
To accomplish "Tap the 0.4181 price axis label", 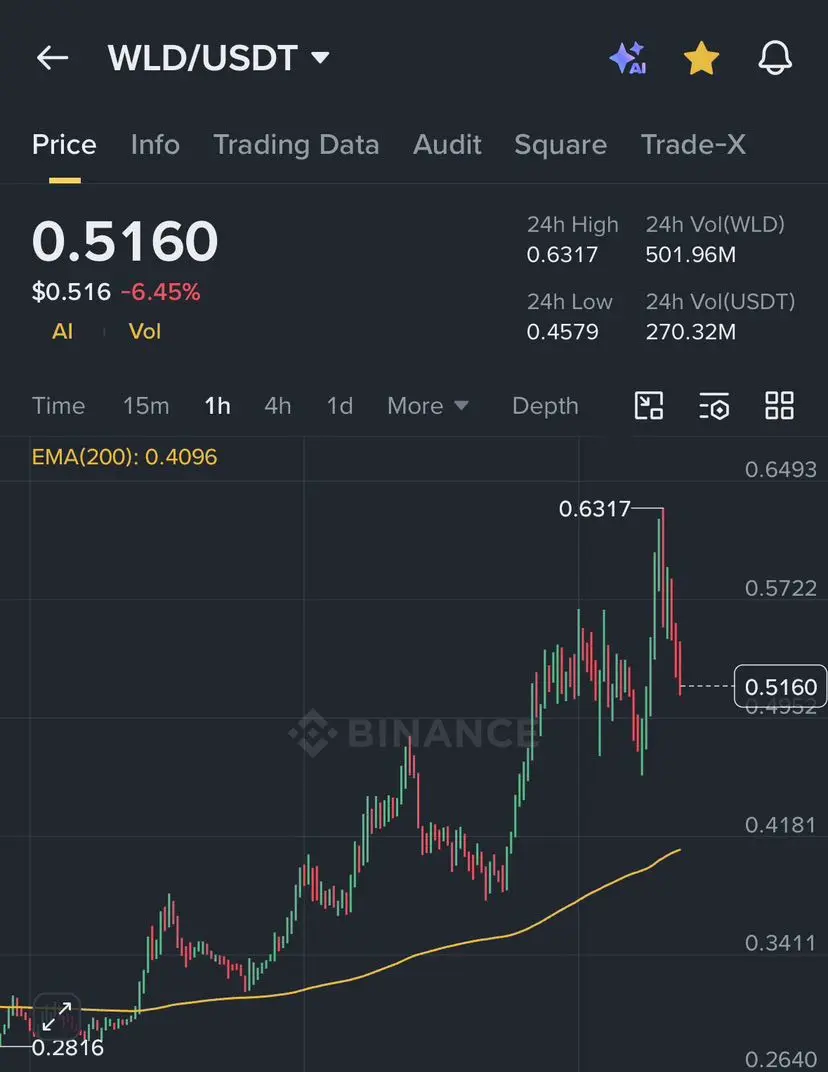I will point(781,825).
